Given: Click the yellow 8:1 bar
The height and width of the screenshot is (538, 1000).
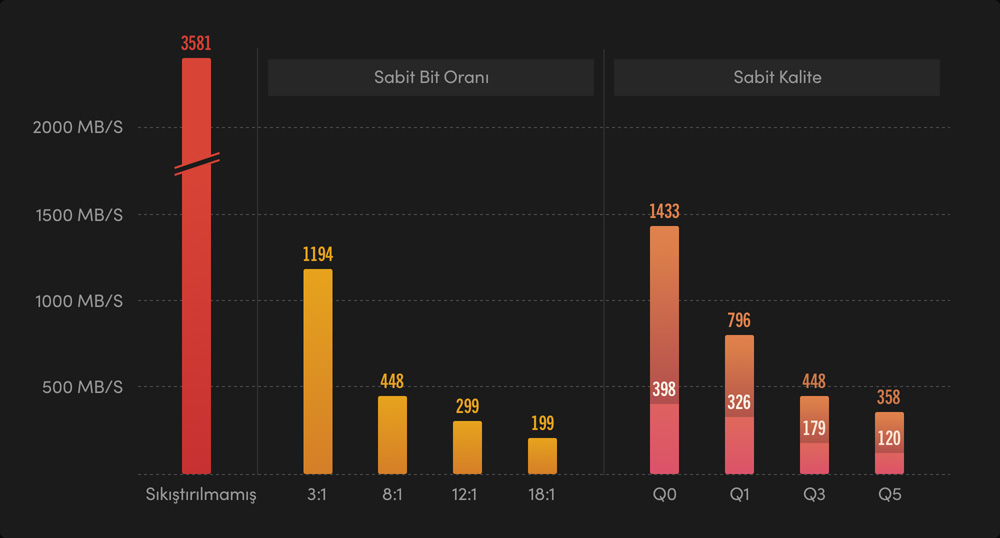Looking at the screenshot, I should pos(392,435).
